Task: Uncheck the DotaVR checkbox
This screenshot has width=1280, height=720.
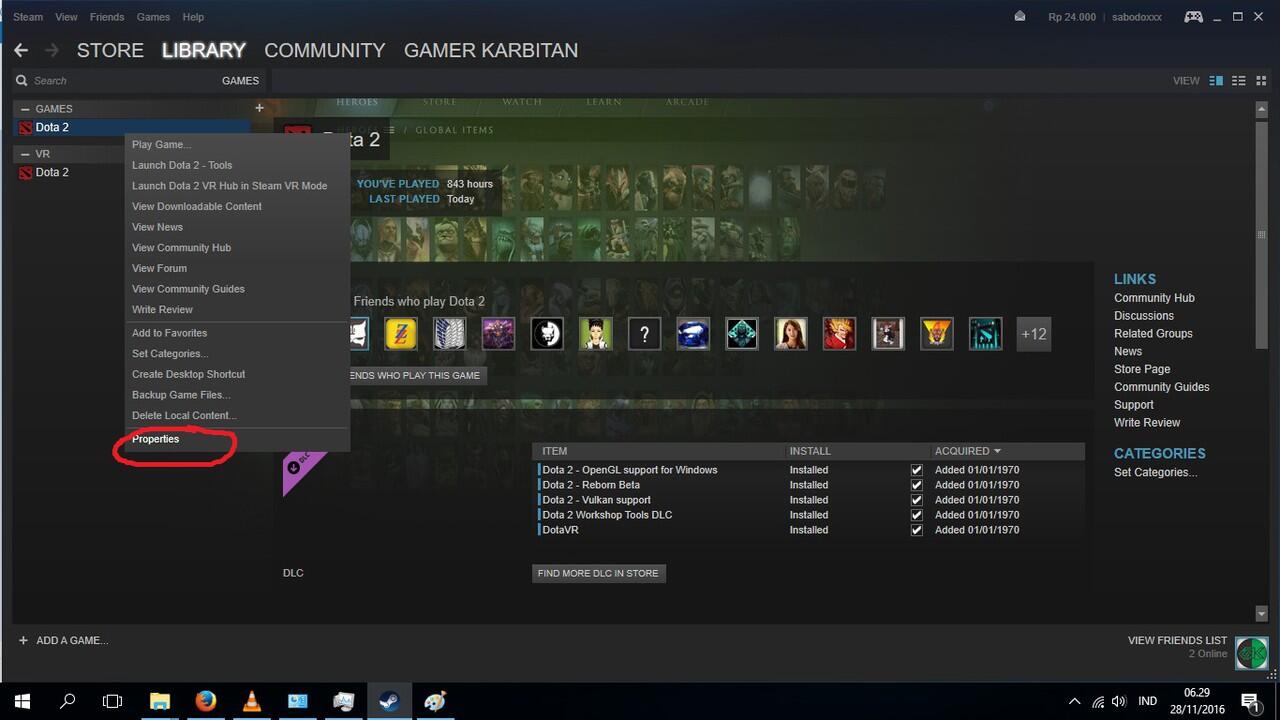Action: 917,530
